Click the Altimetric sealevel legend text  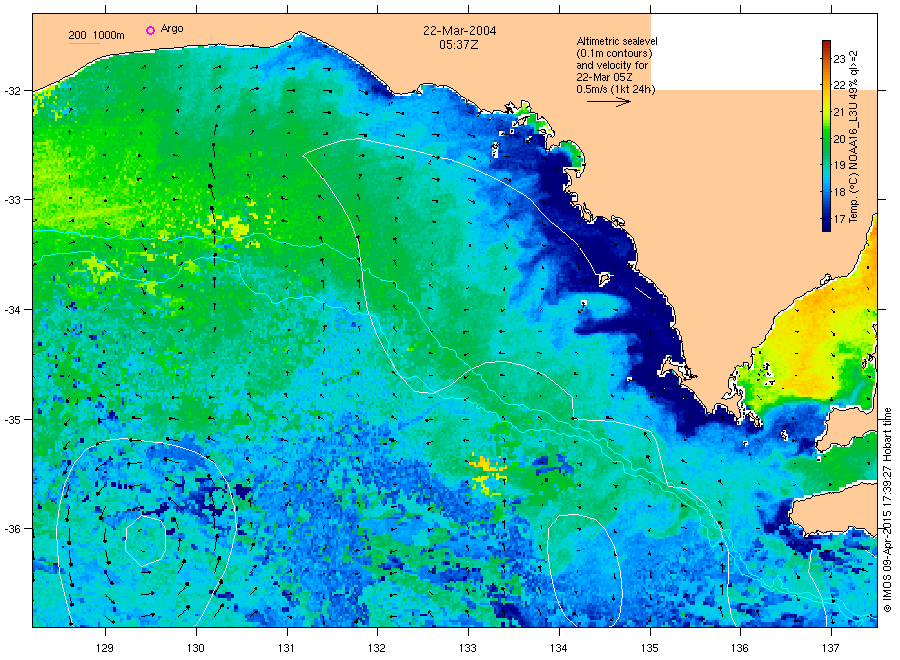click(x=617, y=41)
